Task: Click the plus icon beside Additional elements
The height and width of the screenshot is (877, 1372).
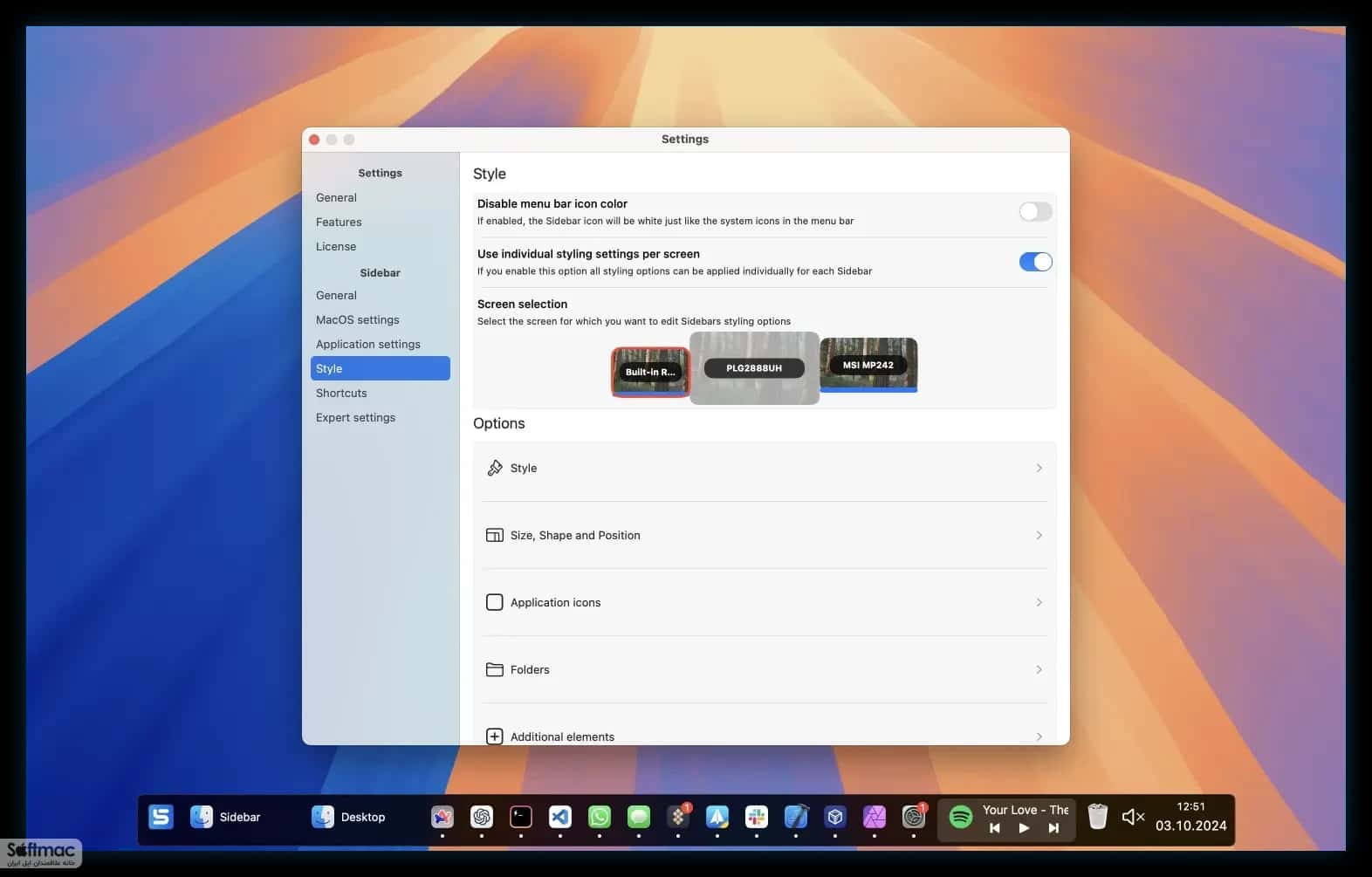Action: [495, 737]
